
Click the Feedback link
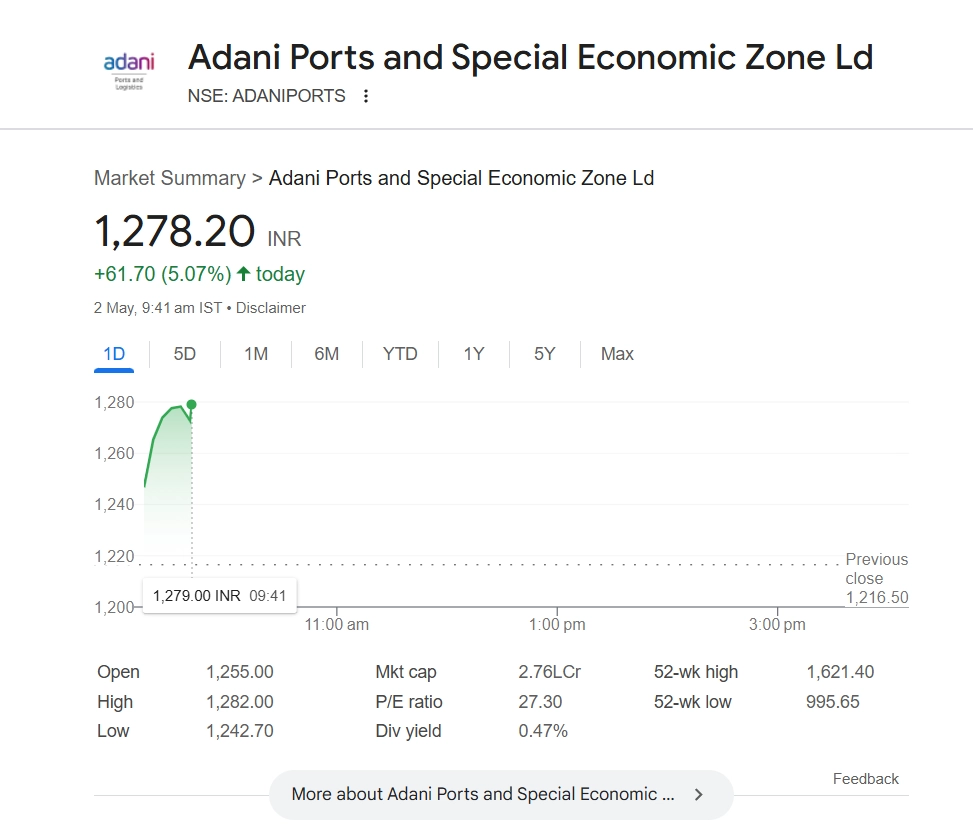[x=865, y=779]
